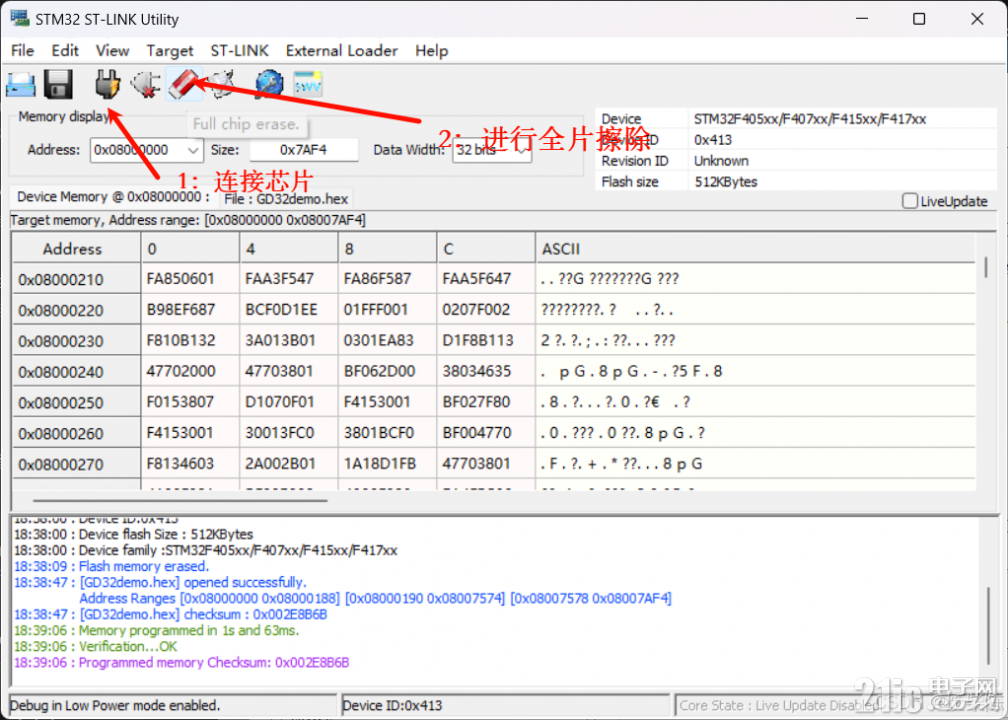This screenshot has width=1008, height=720.
Task: Click Device value STM32F405xx/F407xx
Action: tap(810, 119)
